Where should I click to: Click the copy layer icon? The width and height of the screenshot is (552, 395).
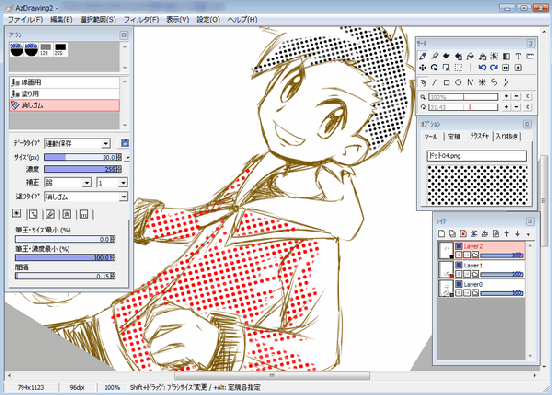tap(452, 234)
